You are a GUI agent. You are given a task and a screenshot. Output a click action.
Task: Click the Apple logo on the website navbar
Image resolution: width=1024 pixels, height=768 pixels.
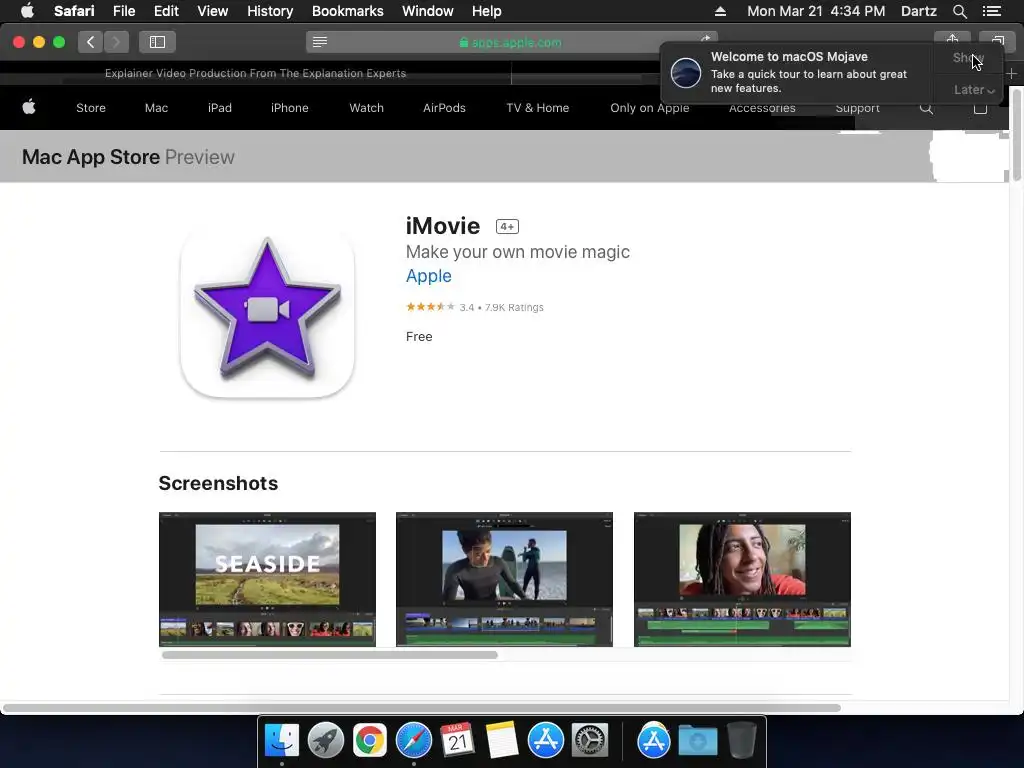click(x=29, y=107)
